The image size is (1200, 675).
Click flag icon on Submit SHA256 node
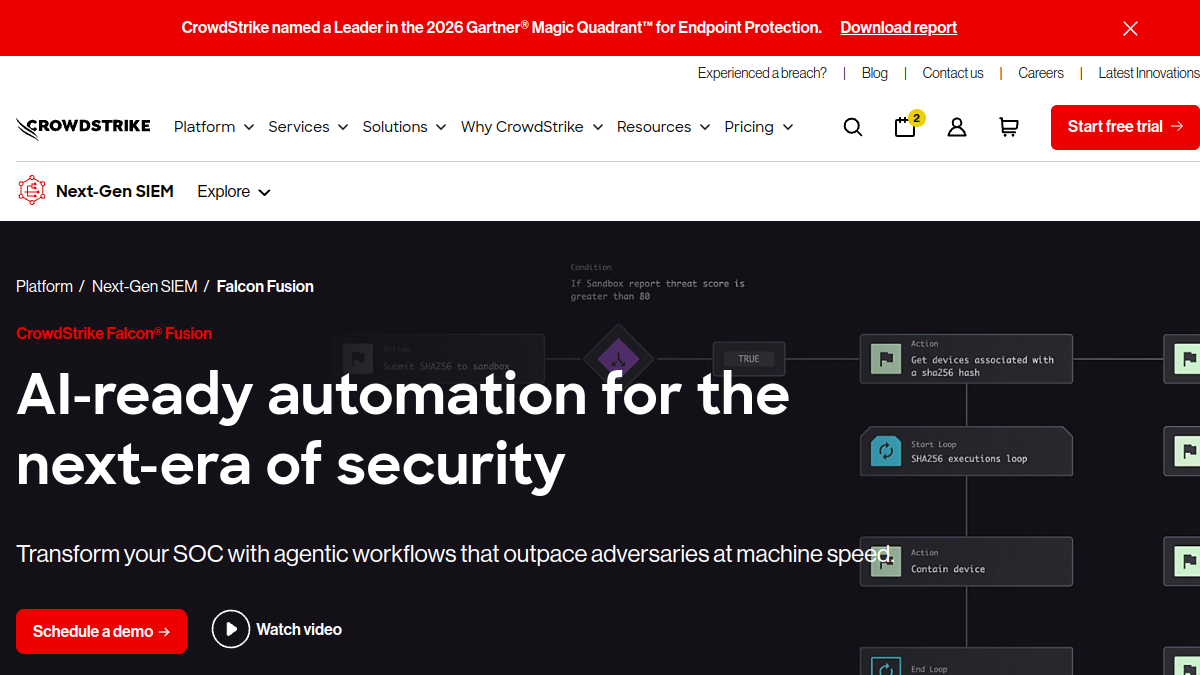(356, 359)
